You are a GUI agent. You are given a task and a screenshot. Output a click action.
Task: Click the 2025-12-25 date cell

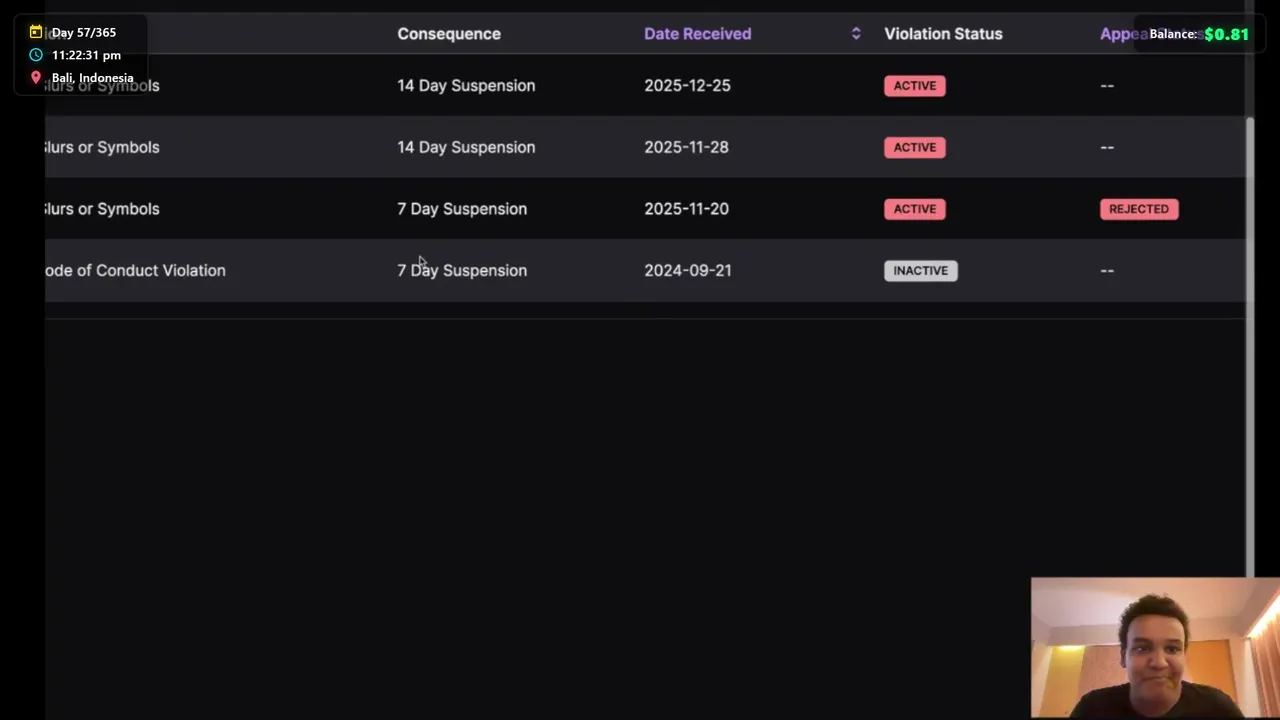(x=687, y=86)
